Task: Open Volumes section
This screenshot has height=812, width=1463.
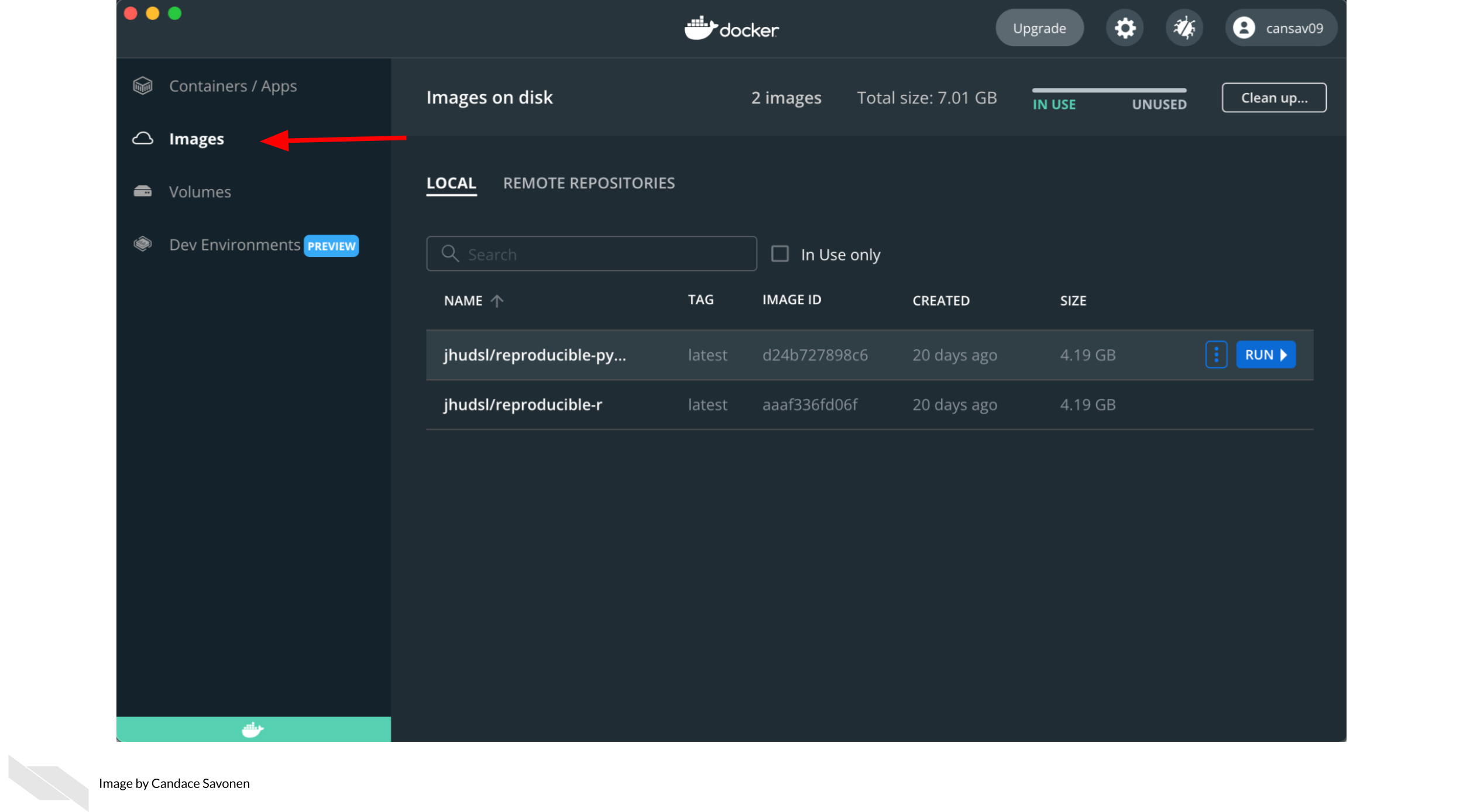Action: [200, 191]
